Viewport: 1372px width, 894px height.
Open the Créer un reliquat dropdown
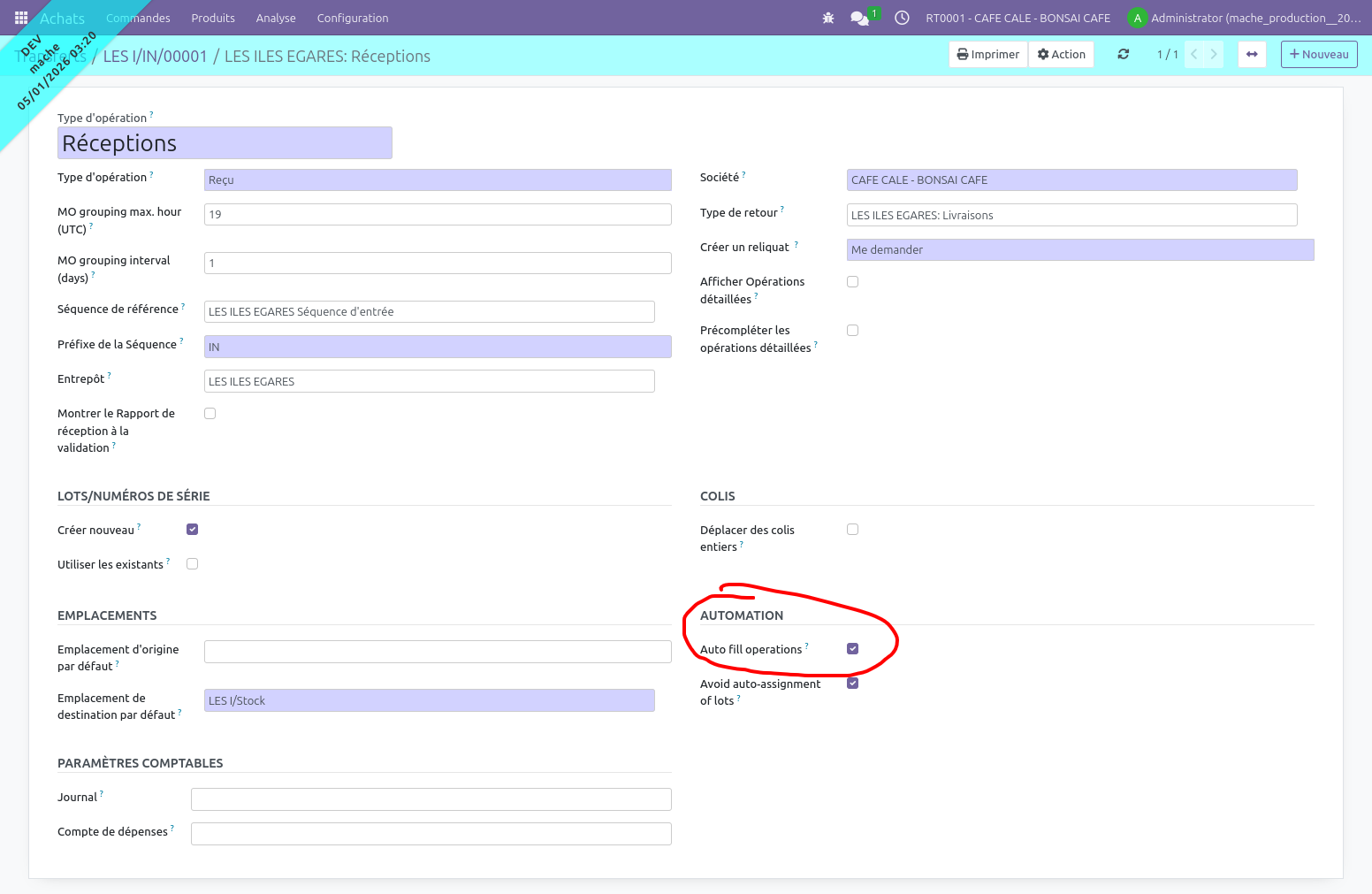[1079, 250]
